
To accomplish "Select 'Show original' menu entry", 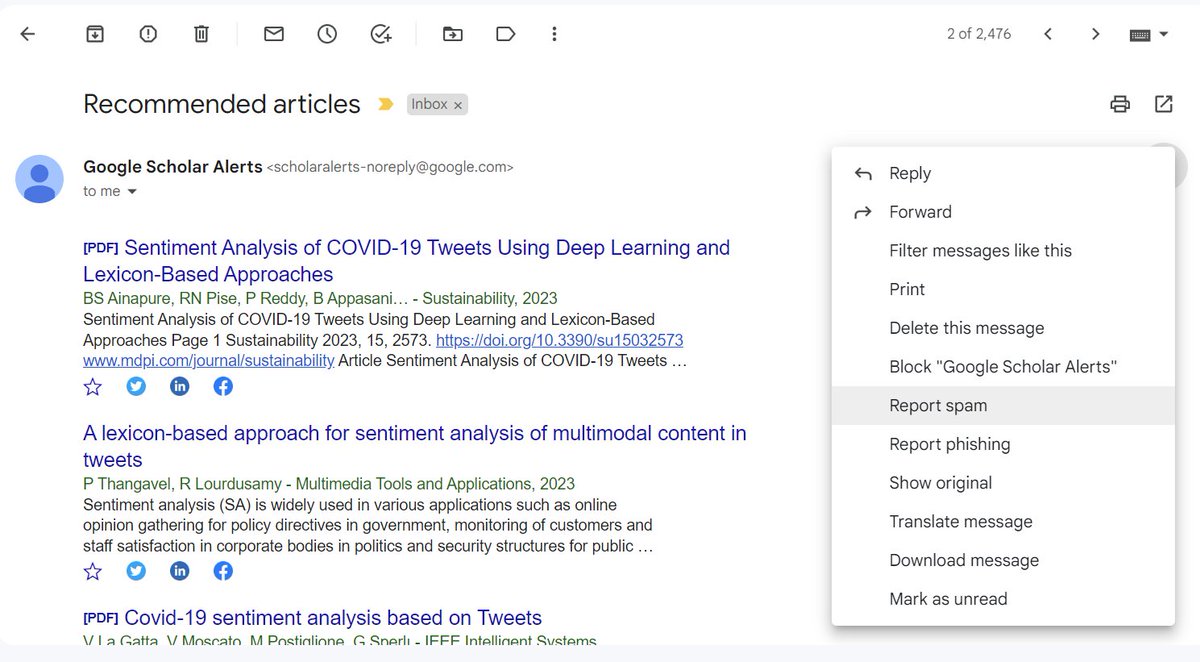I will coord(1003,483).
